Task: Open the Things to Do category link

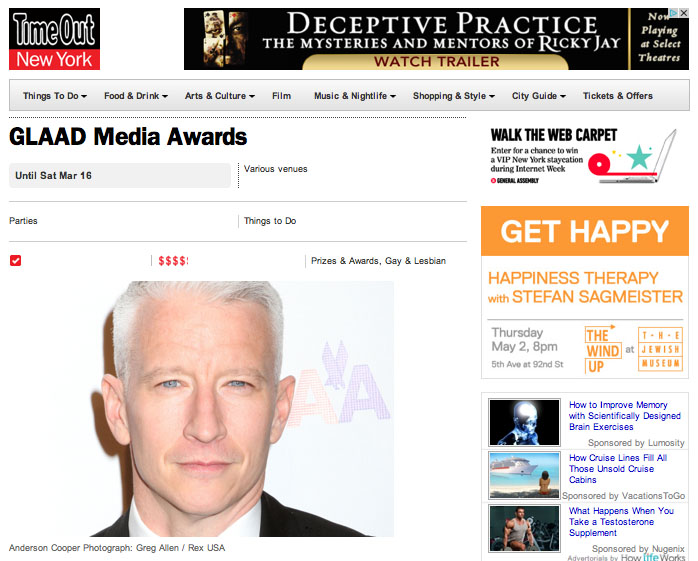Action: coord(270,221)
